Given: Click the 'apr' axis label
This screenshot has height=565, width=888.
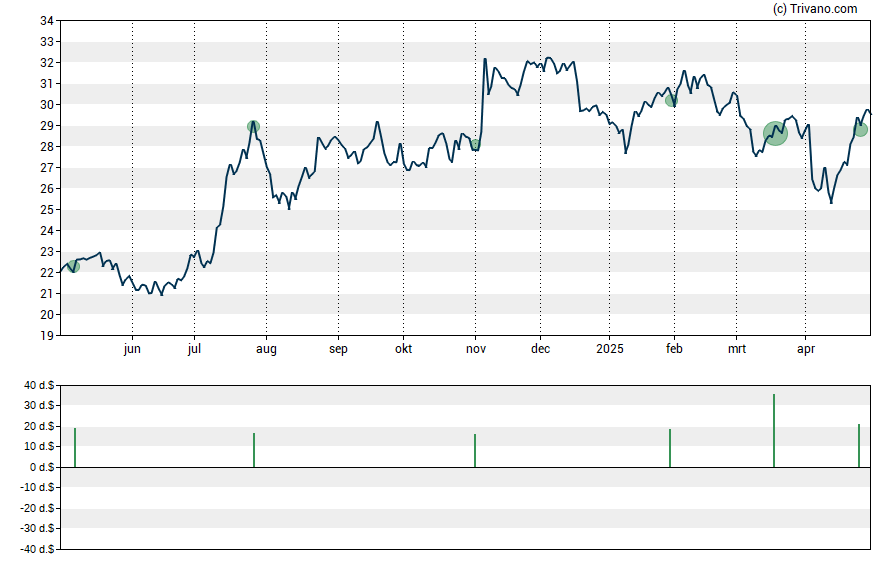Looking at the screenshot, I should click(x=806, y=349).
